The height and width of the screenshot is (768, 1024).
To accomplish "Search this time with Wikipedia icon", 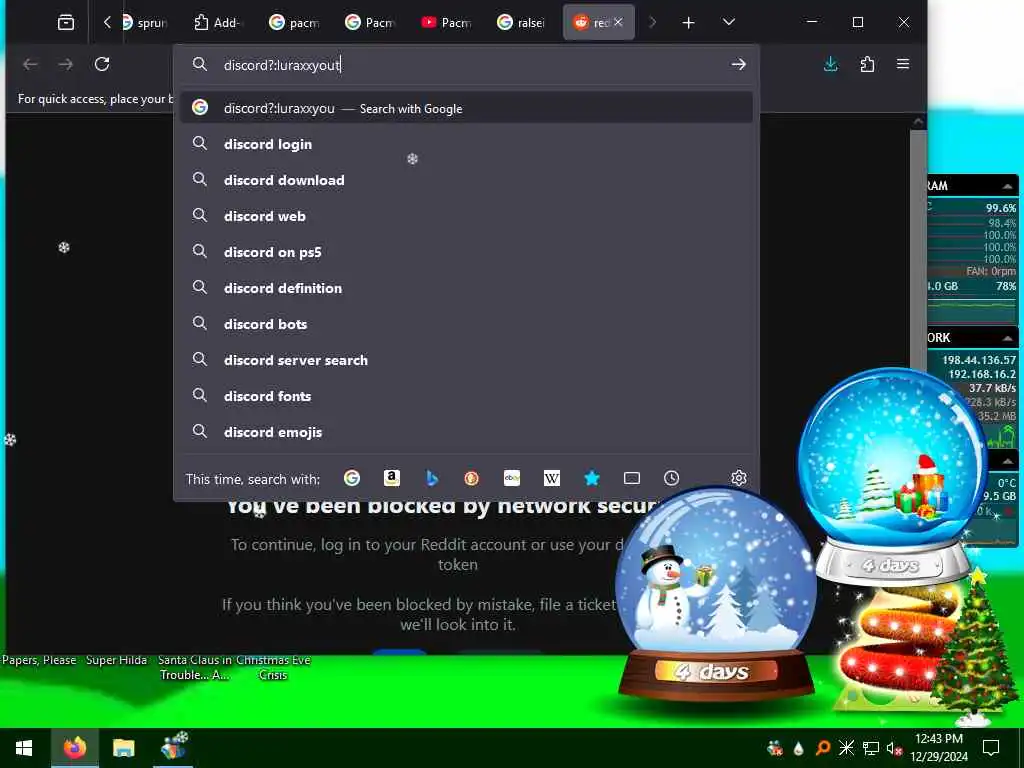I will click(x=552, y=479).
